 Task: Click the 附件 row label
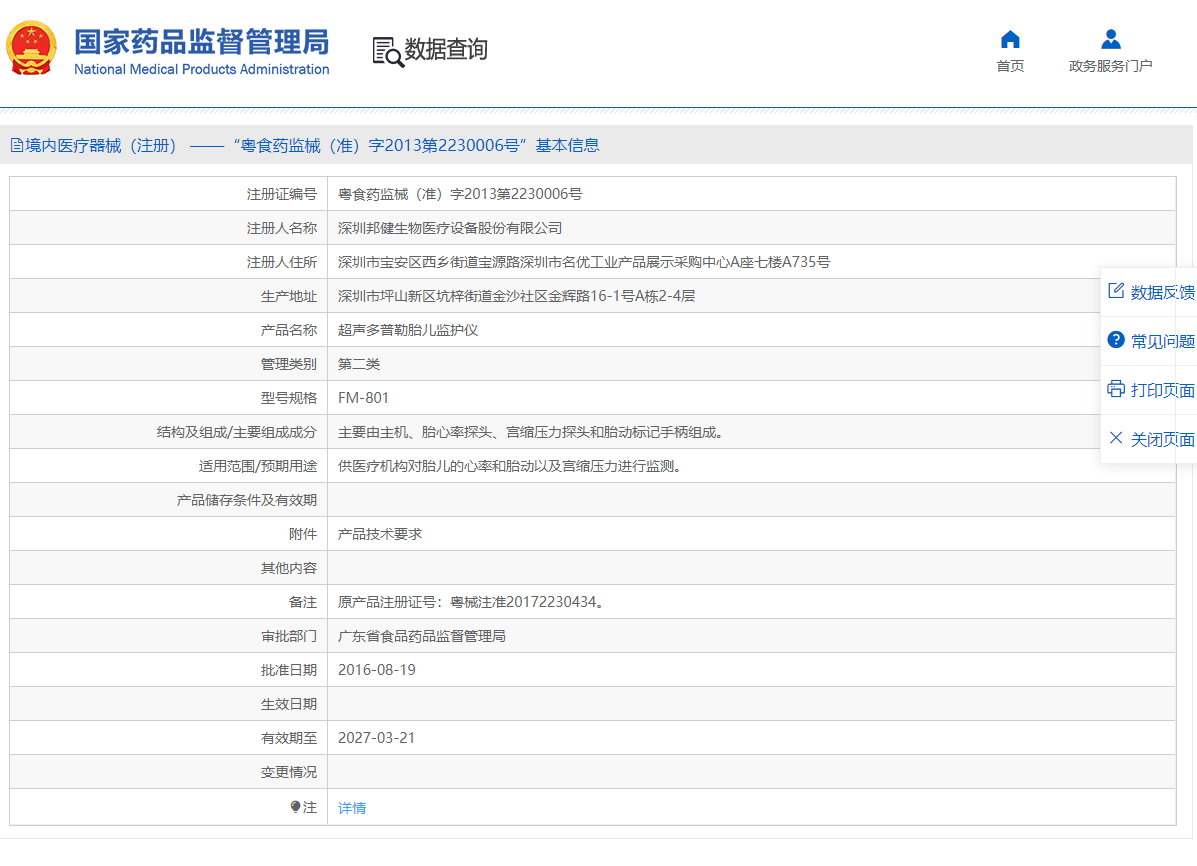[302, 534]
